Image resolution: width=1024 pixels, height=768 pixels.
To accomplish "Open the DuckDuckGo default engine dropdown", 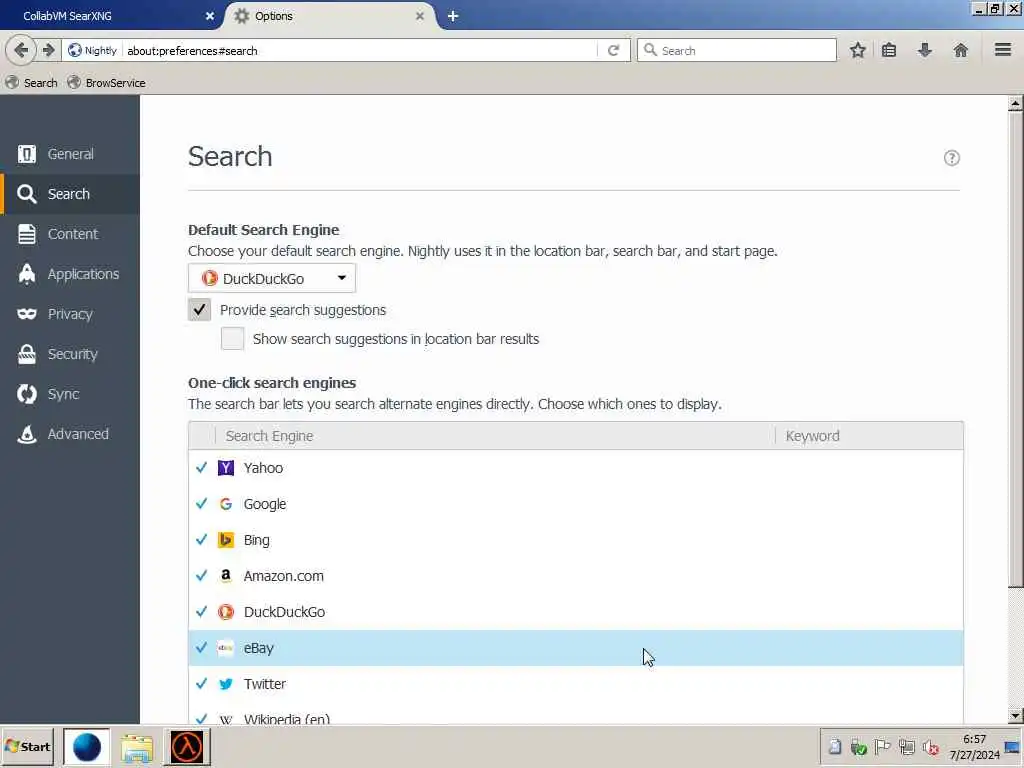I will (x=272, y=278).
